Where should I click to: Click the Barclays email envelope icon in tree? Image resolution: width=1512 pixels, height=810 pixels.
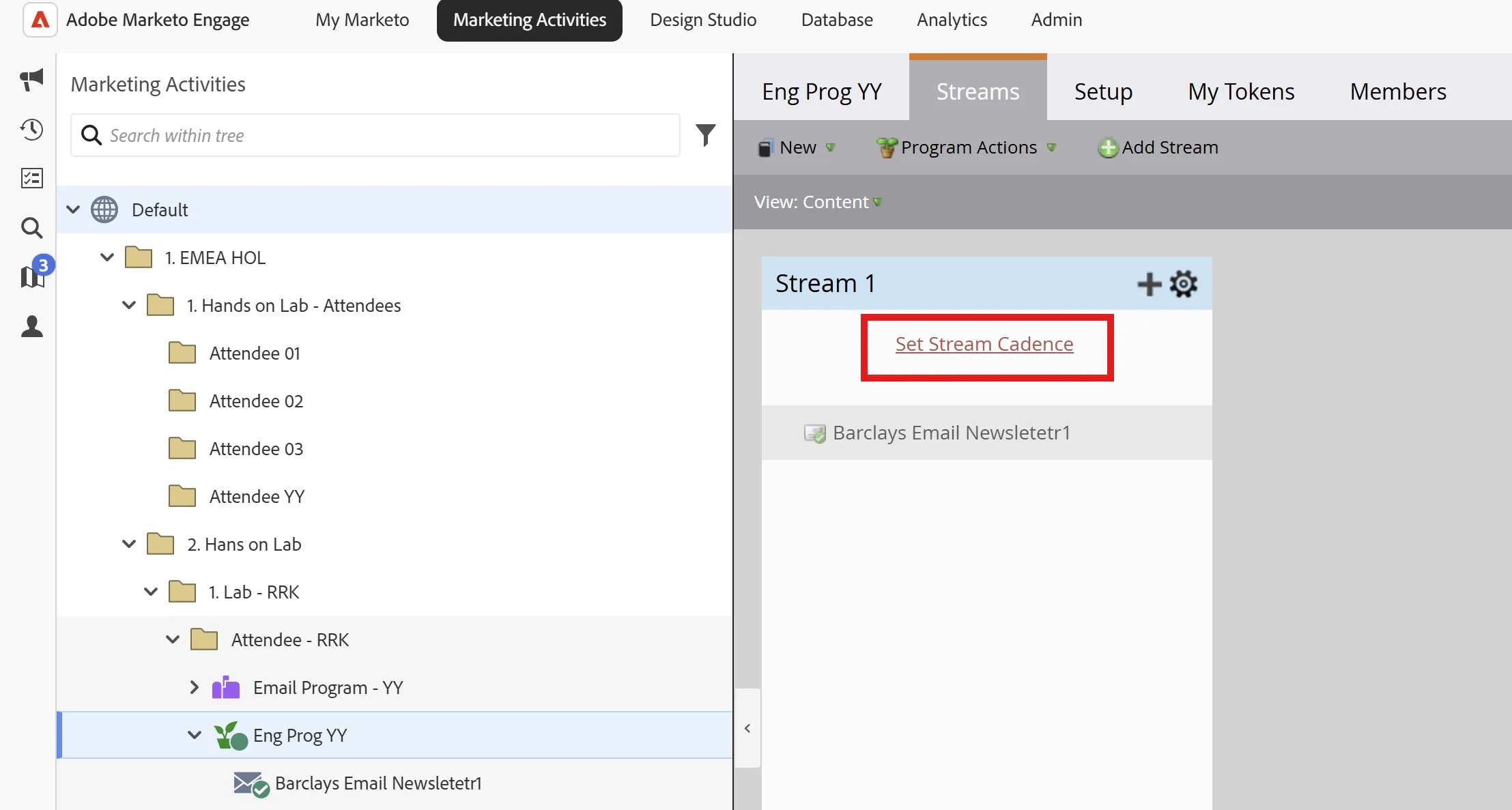click(x=251, y=784)
